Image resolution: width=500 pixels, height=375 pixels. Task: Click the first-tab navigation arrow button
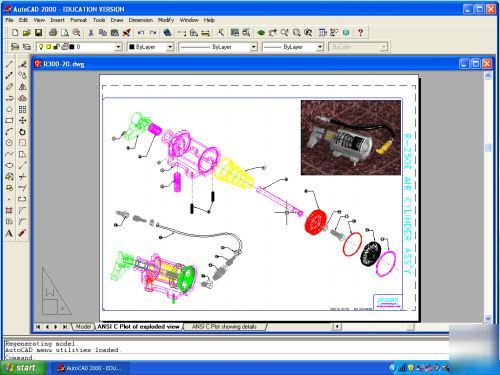38,327
